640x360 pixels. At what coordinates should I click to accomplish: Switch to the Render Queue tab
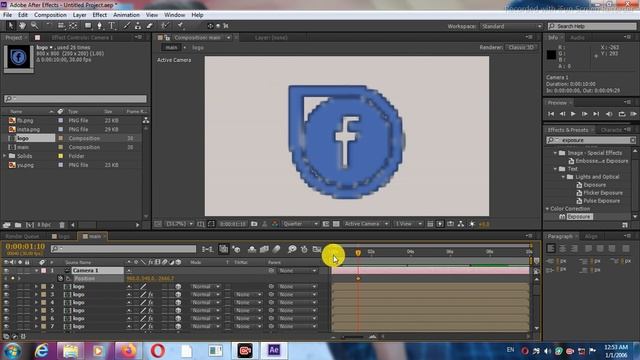tap(22, 236)
